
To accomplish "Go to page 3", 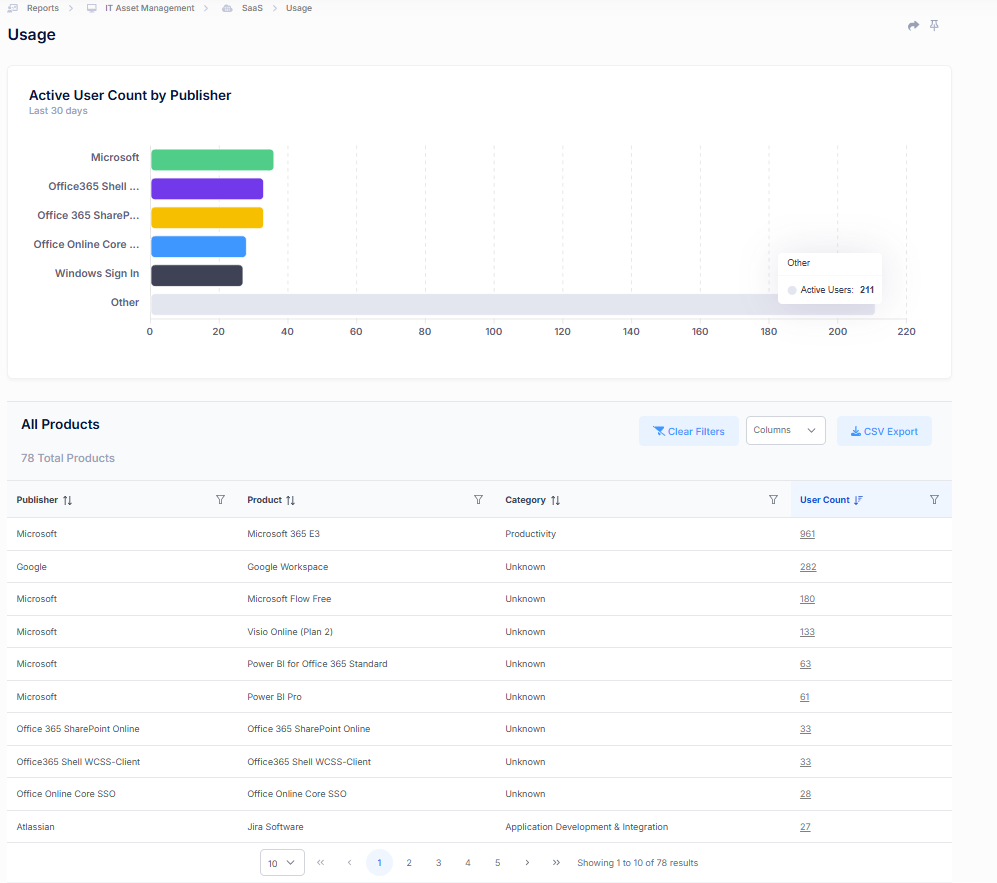I will [438, 863].
